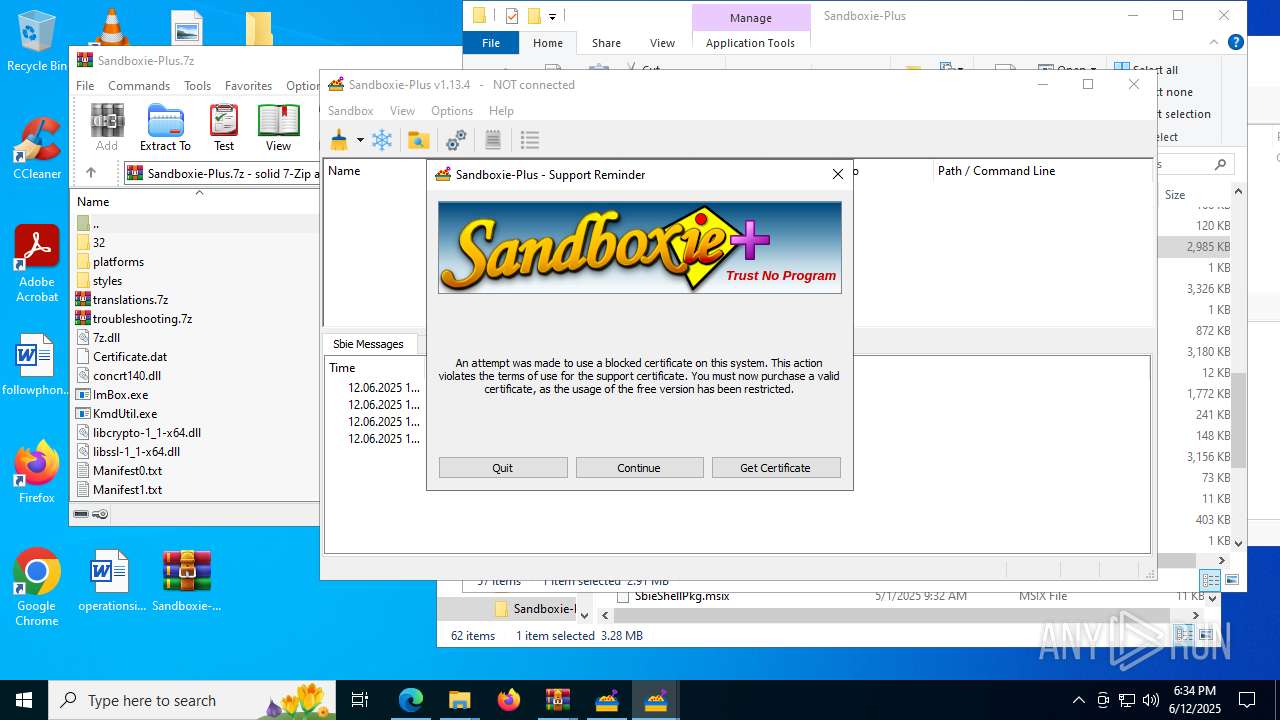Collapse the File Explorer ribbon with chevron
This screenshot has height=720, width=1280.
[1216, 43]
